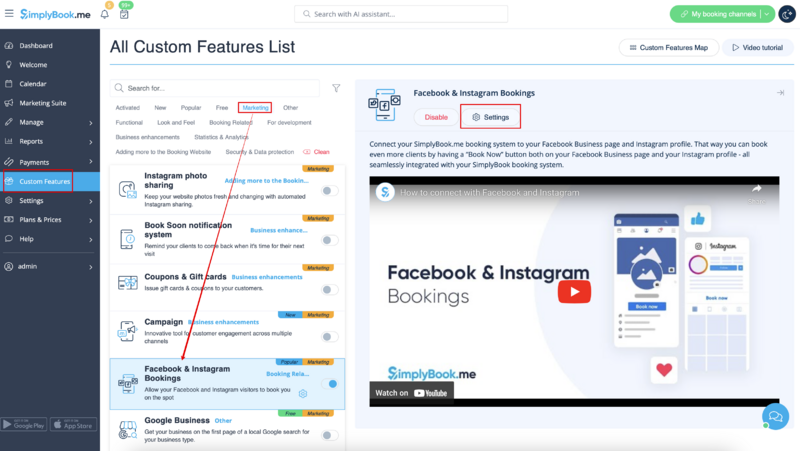
Task: Select the Free filter tab
Action: click(222, 108)
